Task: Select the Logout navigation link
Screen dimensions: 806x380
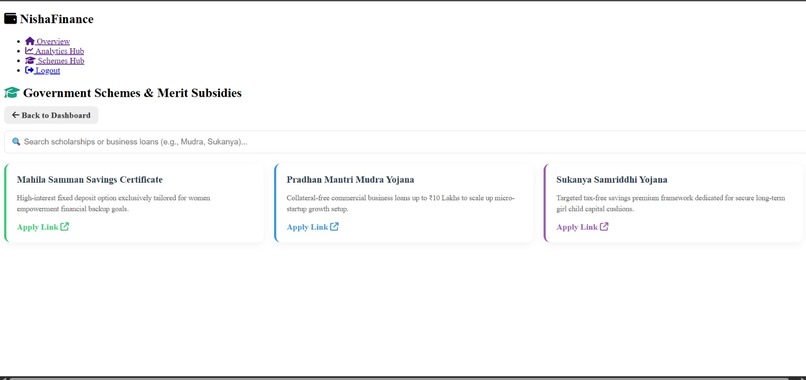Action: click(43, 70)
